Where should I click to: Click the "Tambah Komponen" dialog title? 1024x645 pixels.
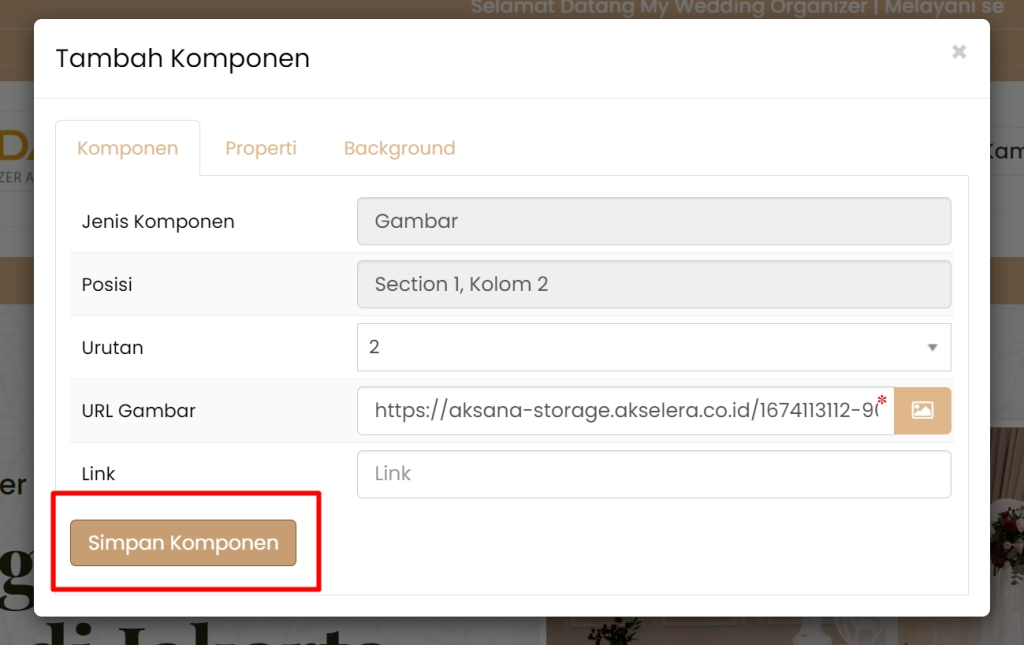pyautogui.click(x=182, y=59)
